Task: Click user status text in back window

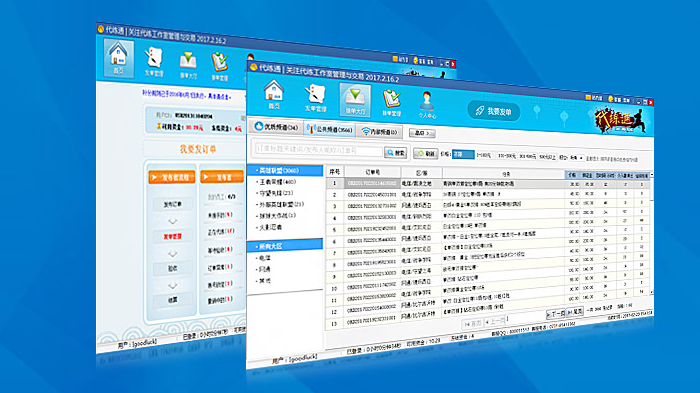Action: pyautogui.click(x=137, y=343)
